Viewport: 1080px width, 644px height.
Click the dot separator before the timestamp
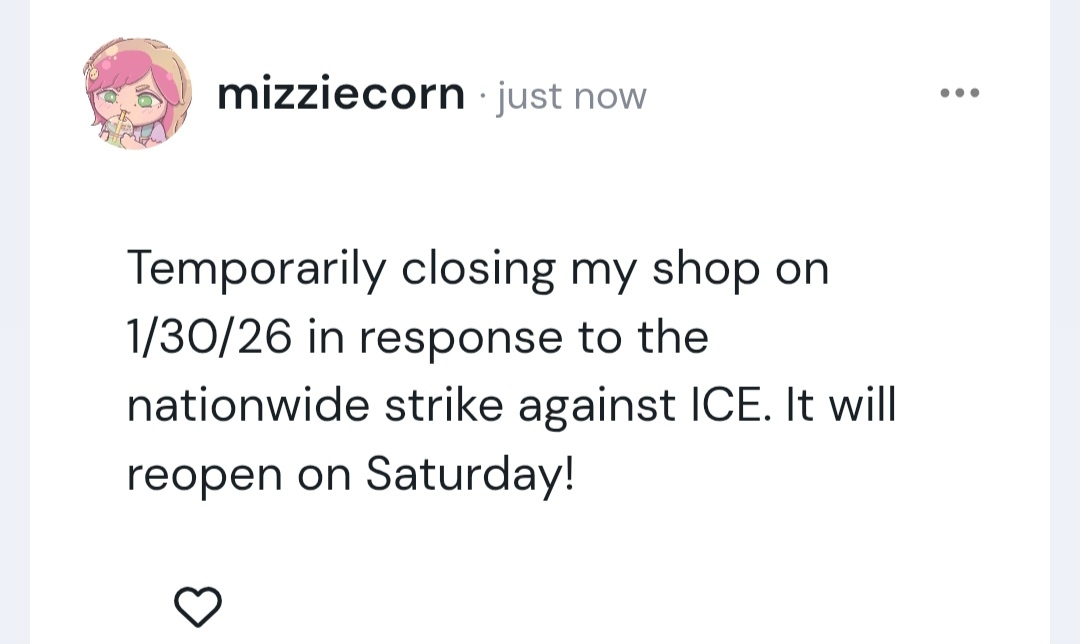[x=483, y=97]
